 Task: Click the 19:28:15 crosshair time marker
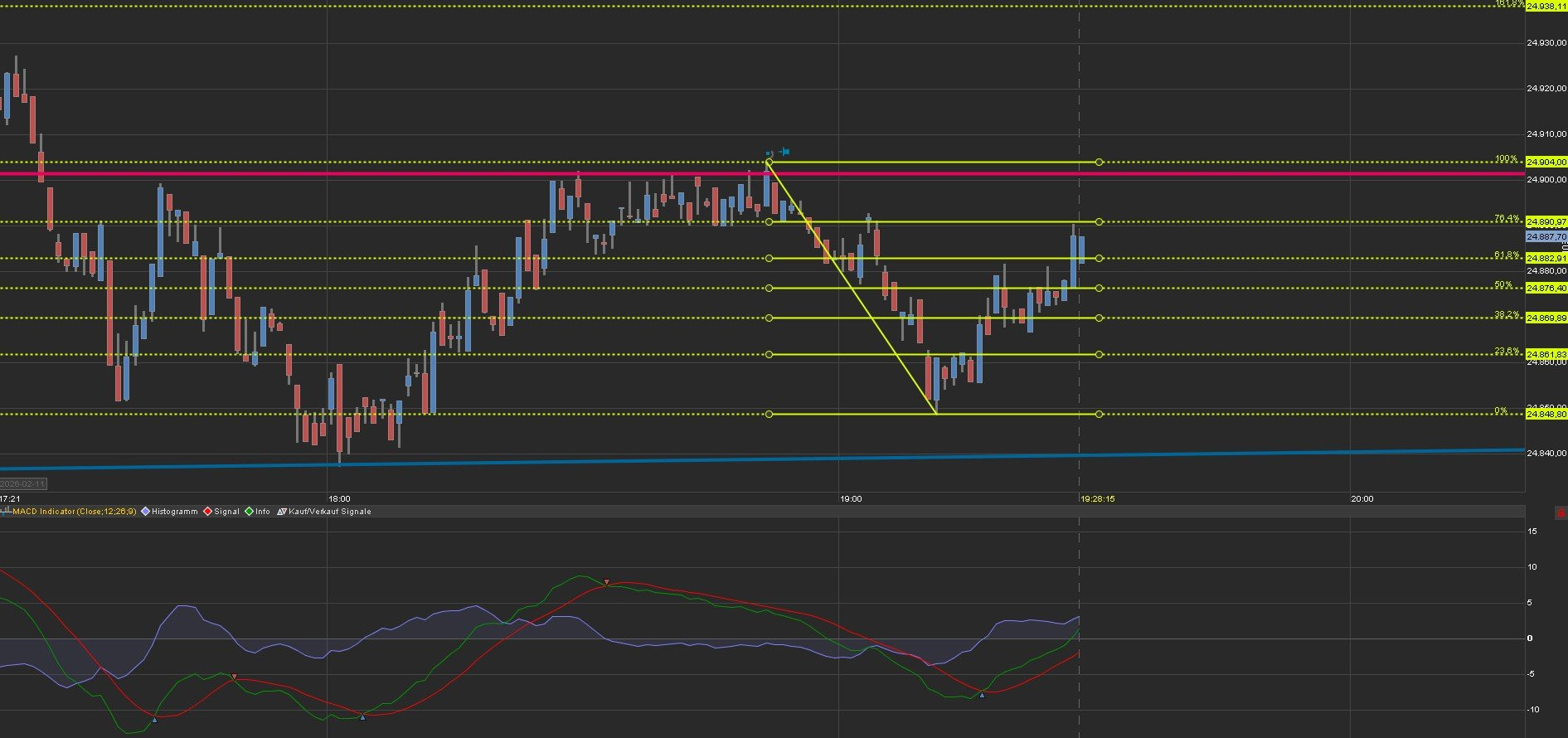pos(1097,499)
